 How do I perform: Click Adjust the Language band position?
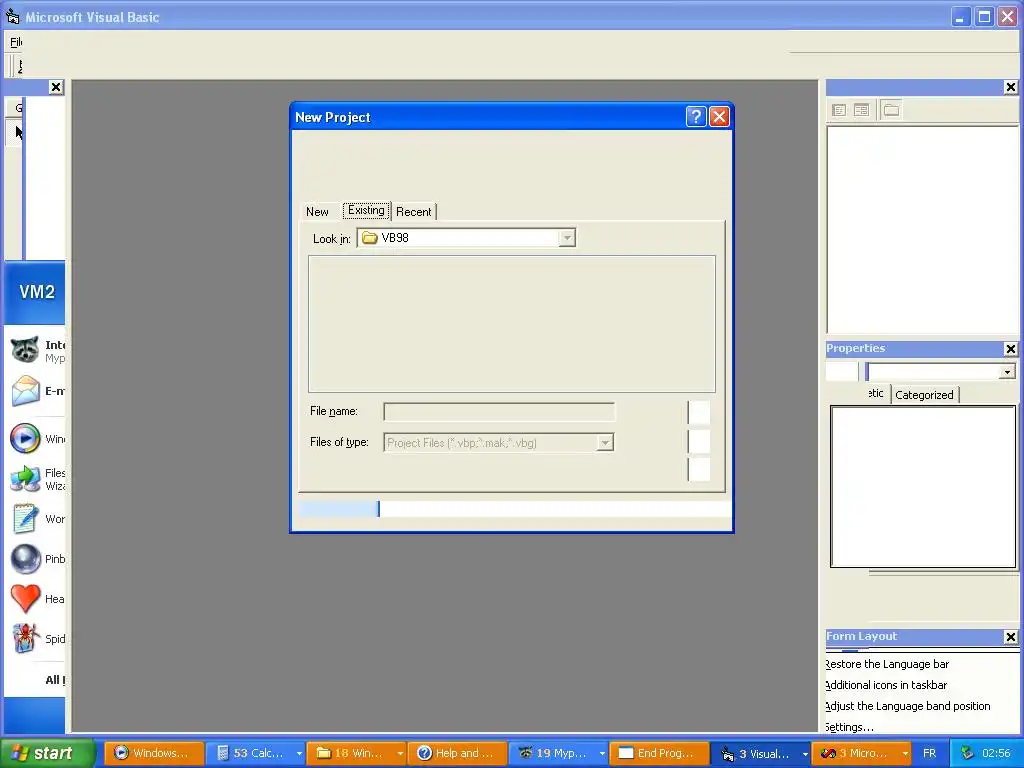(x=908, y=706)
